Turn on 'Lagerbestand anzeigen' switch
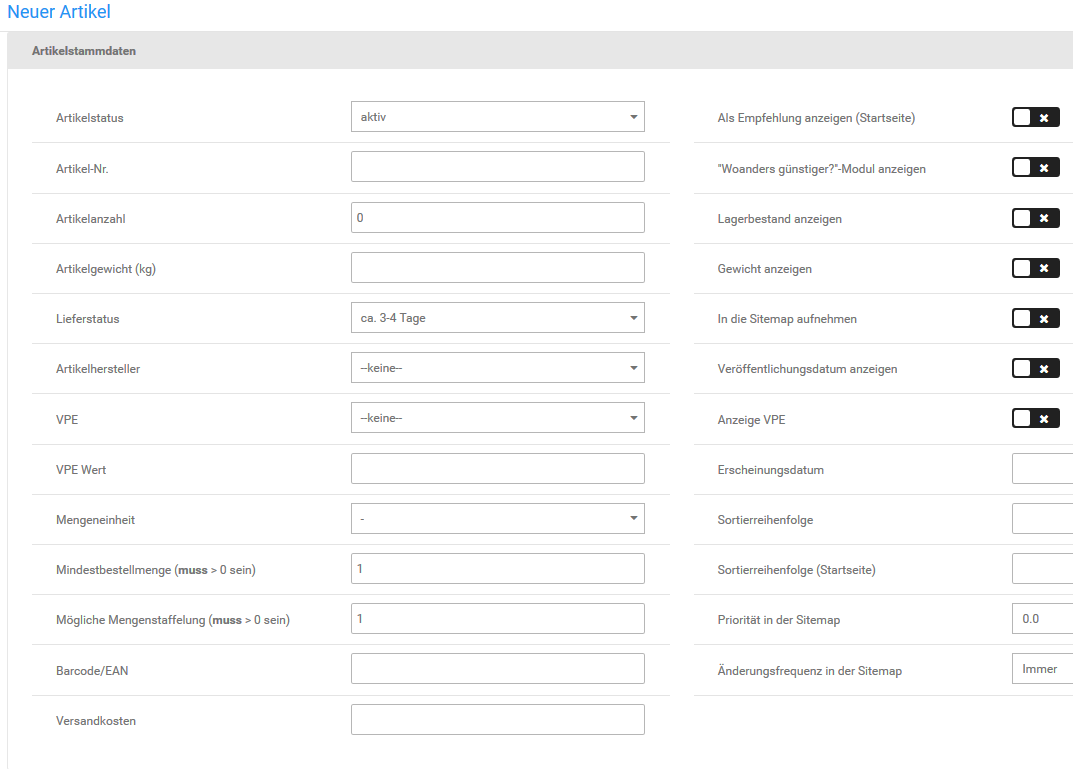 coord(1035,218)
